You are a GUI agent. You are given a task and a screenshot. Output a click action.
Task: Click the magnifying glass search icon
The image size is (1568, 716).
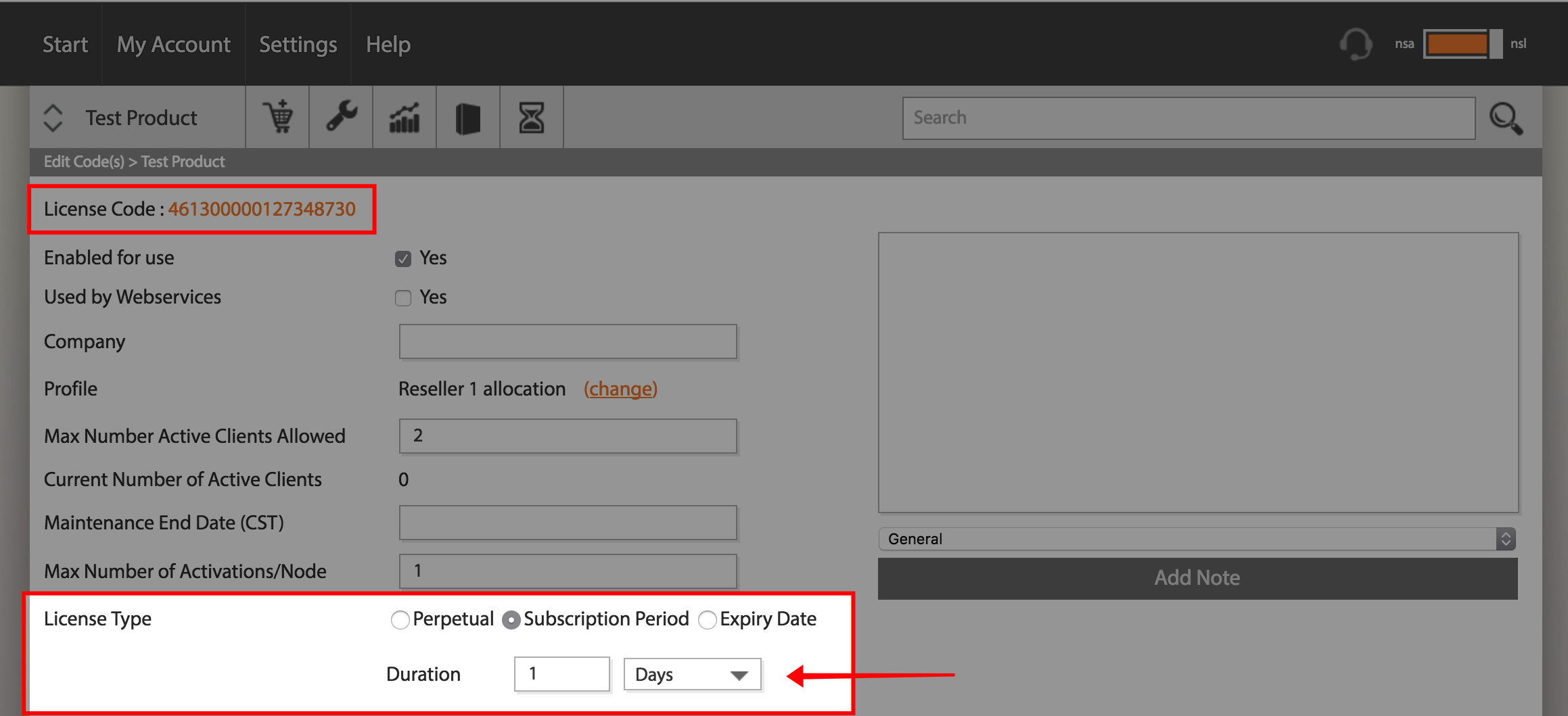click(x=1506, y=118)
